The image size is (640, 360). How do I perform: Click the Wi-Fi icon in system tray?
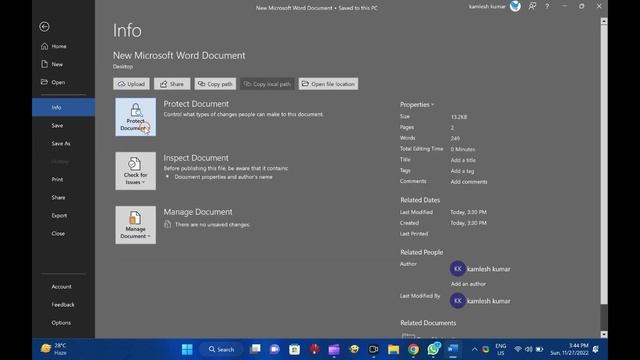518,349
